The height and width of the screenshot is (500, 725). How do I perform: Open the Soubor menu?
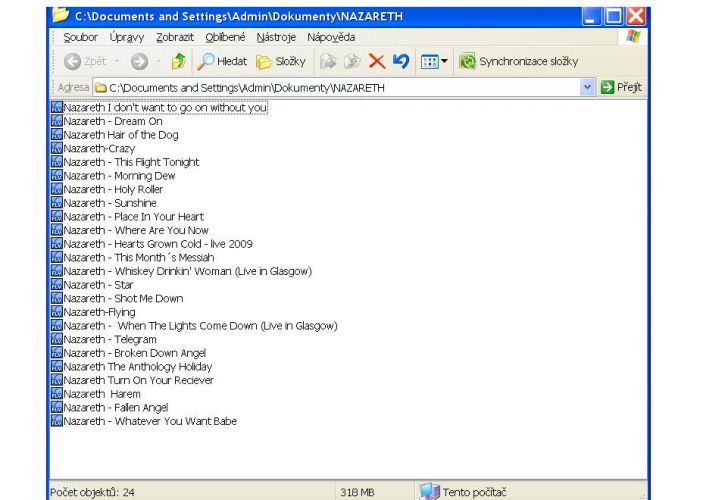point(80,37)
